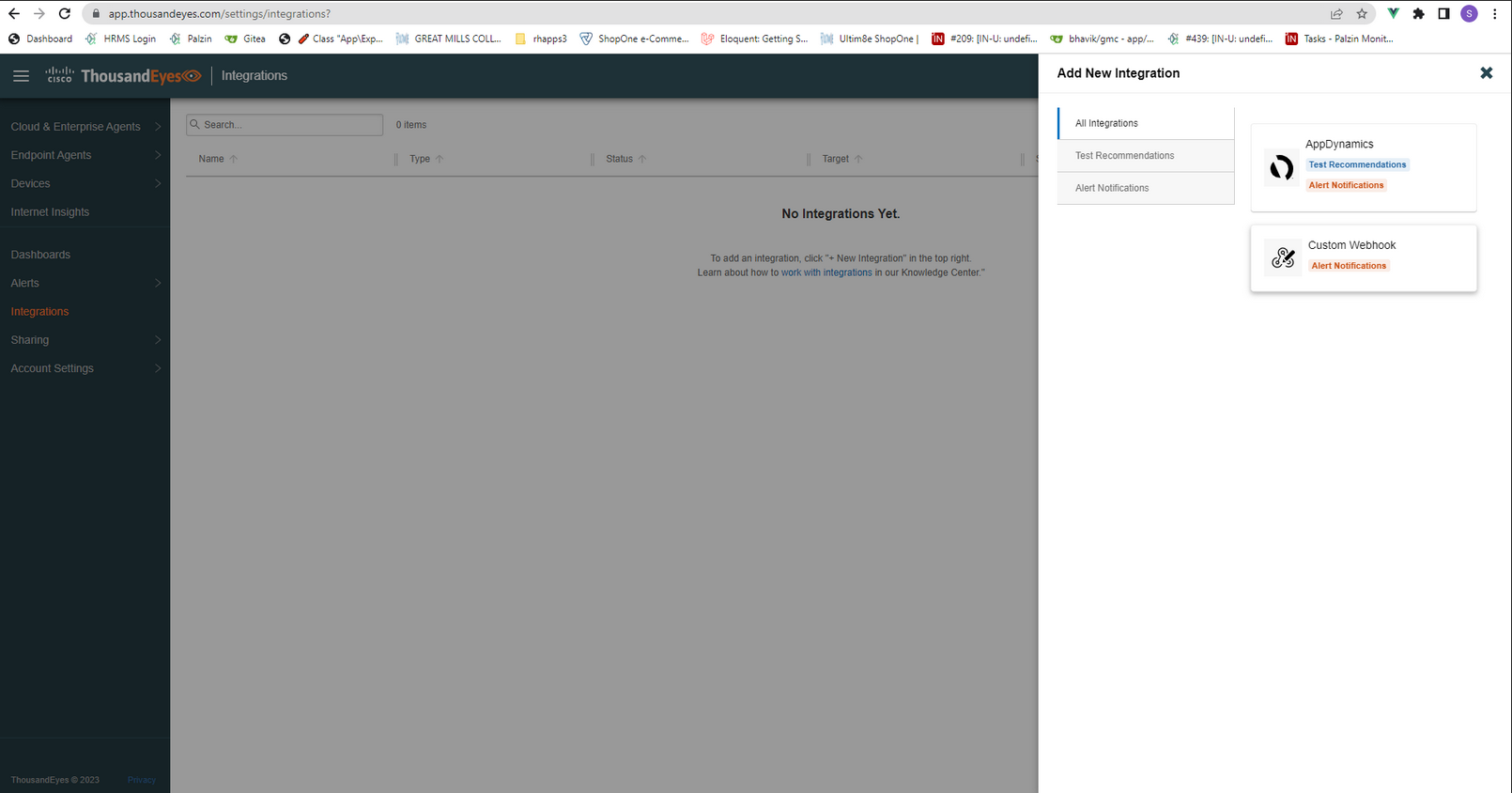Bookmark this page with the star icon
This screenshot has width=1512, height=793.
tap(1362, 14)
